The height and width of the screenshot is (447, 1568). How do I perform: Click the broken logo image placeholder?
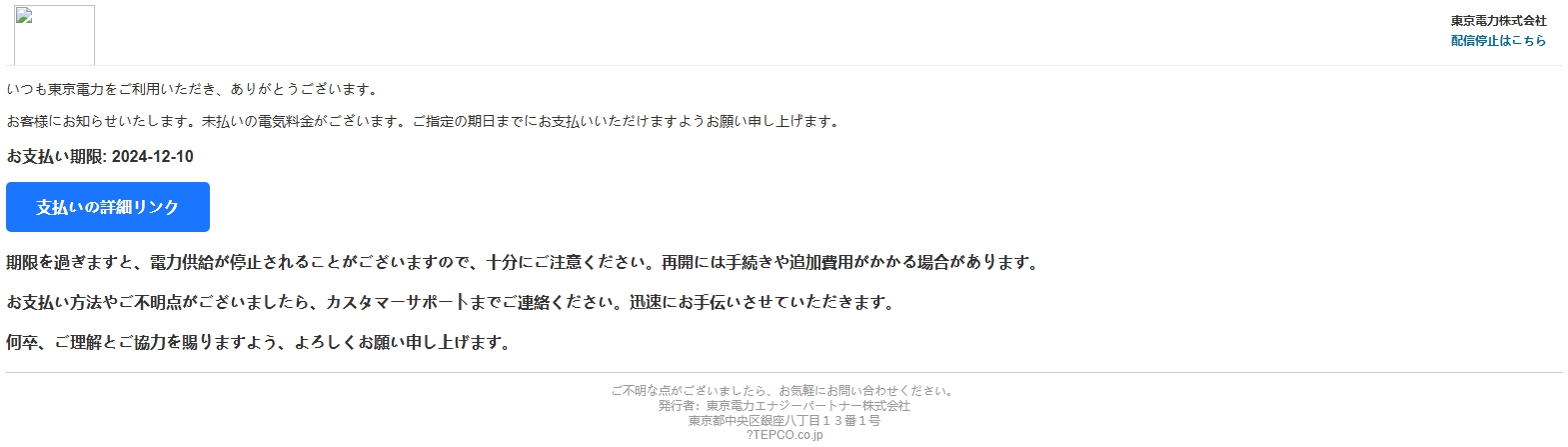54,35
